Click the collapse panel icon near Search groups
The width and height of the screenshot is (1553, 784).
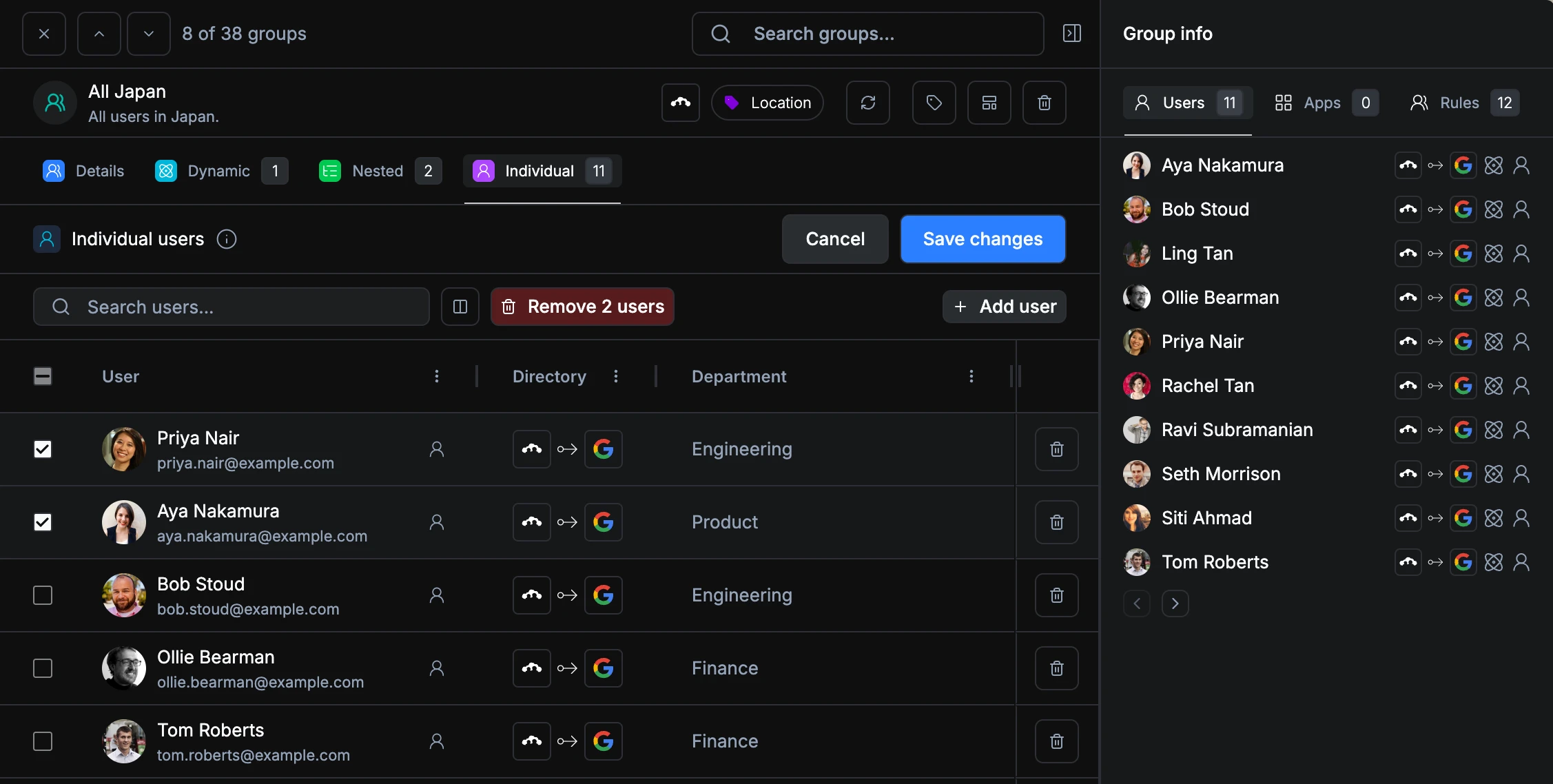[x=1071, y=33]
